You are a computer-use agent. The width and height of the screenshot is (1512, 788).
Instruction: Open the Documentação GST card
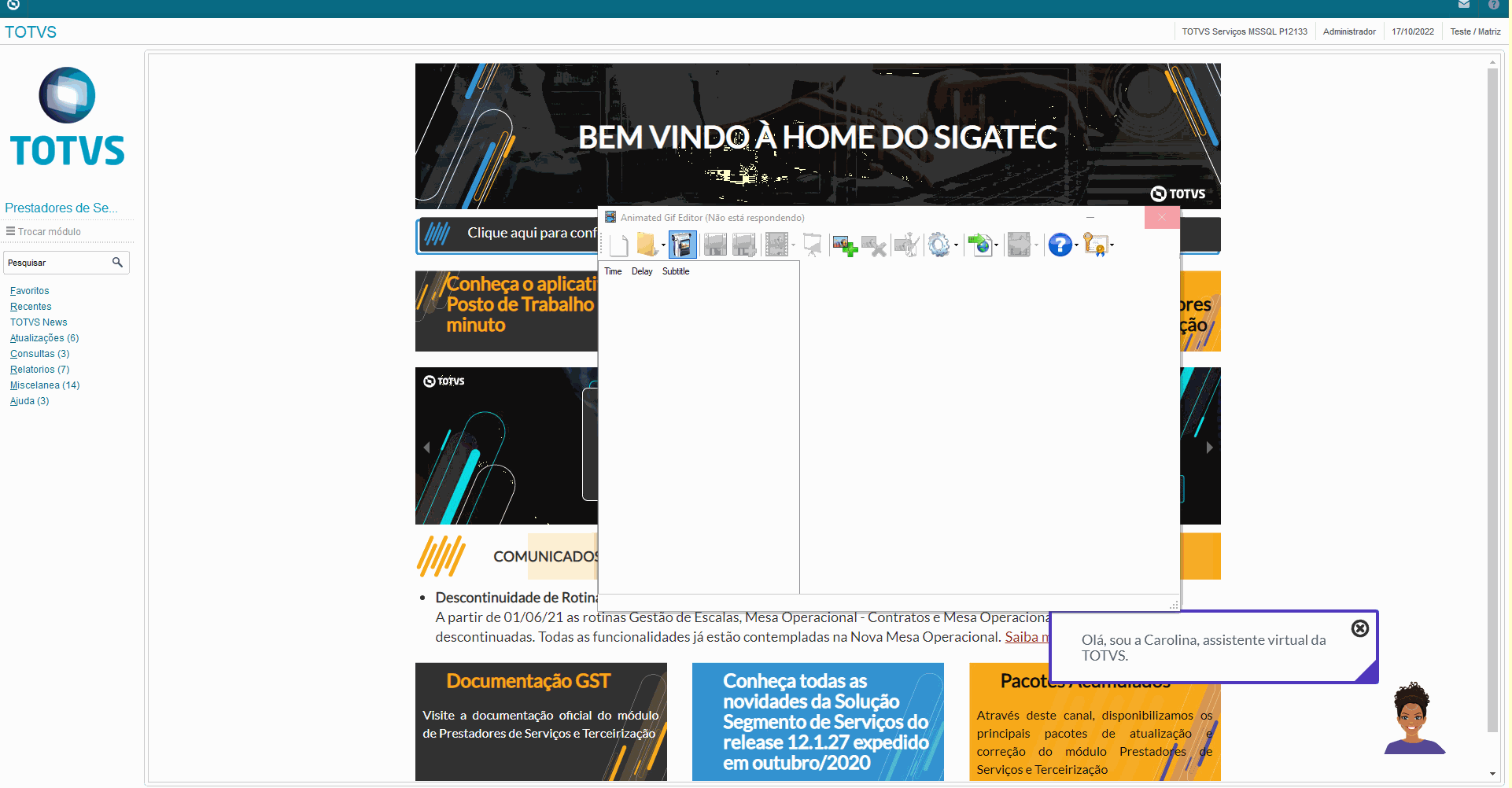tap(541, 722)
